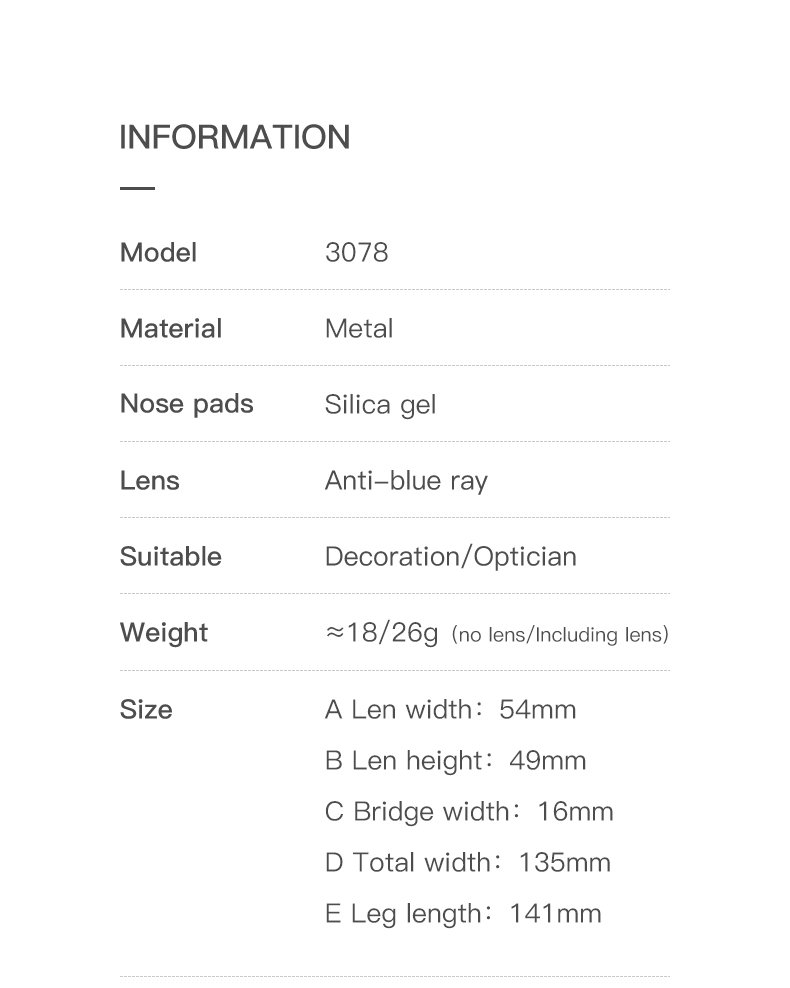The width and height of the screenshot is (790, 988).
Task: Click the no lens/Including lens note
Action: [x=560, y=634]
